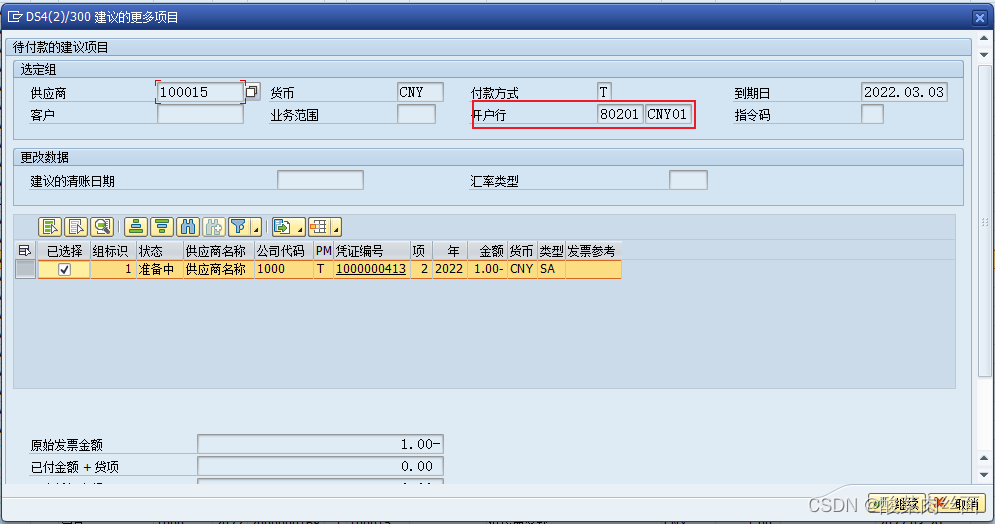Open search help beside supplier 100015
This screenshot has width=995, height=524.
point(252,92)
